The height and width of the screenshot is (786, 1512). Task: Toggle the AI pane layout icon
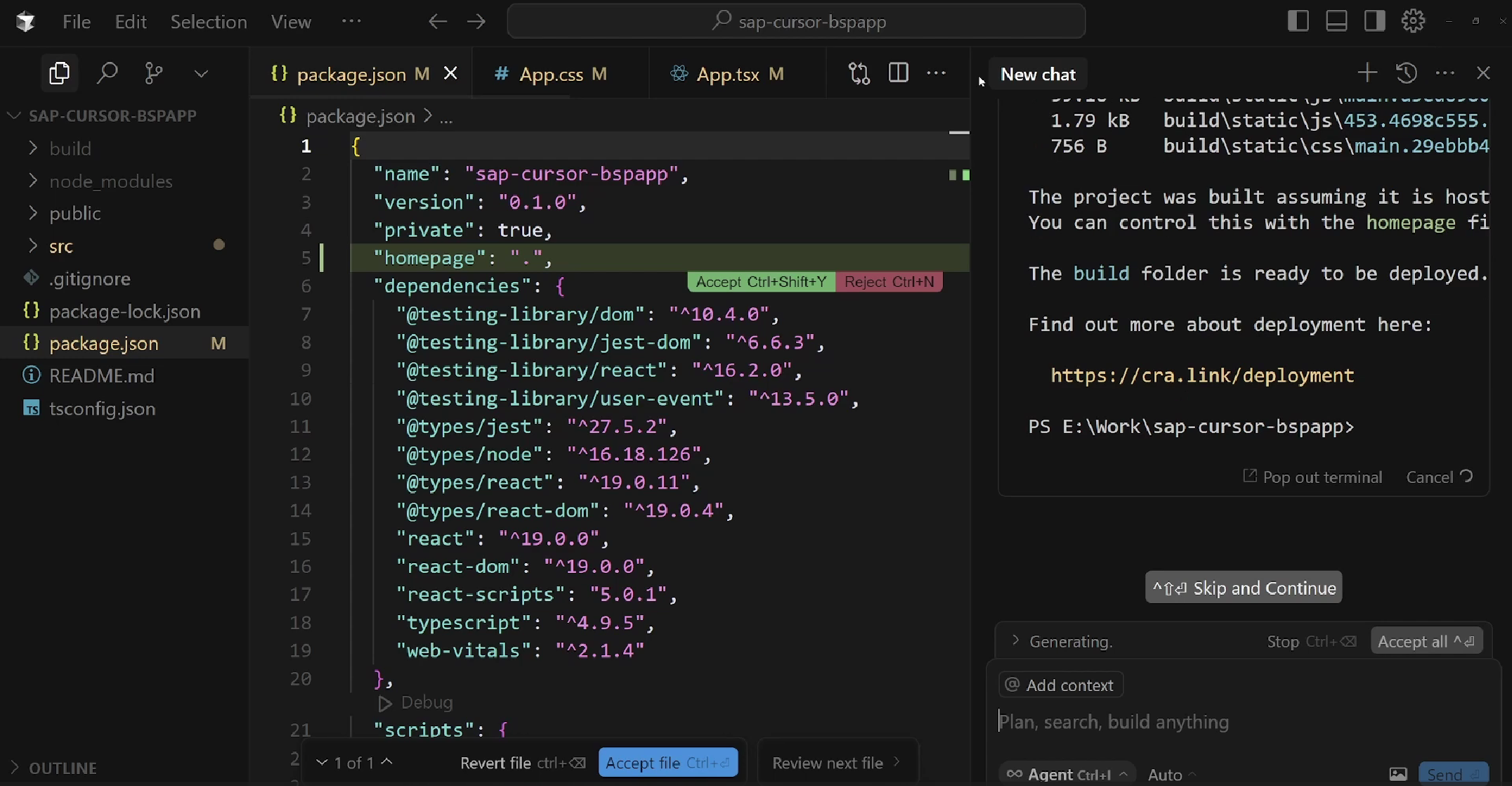point(1374,21)
